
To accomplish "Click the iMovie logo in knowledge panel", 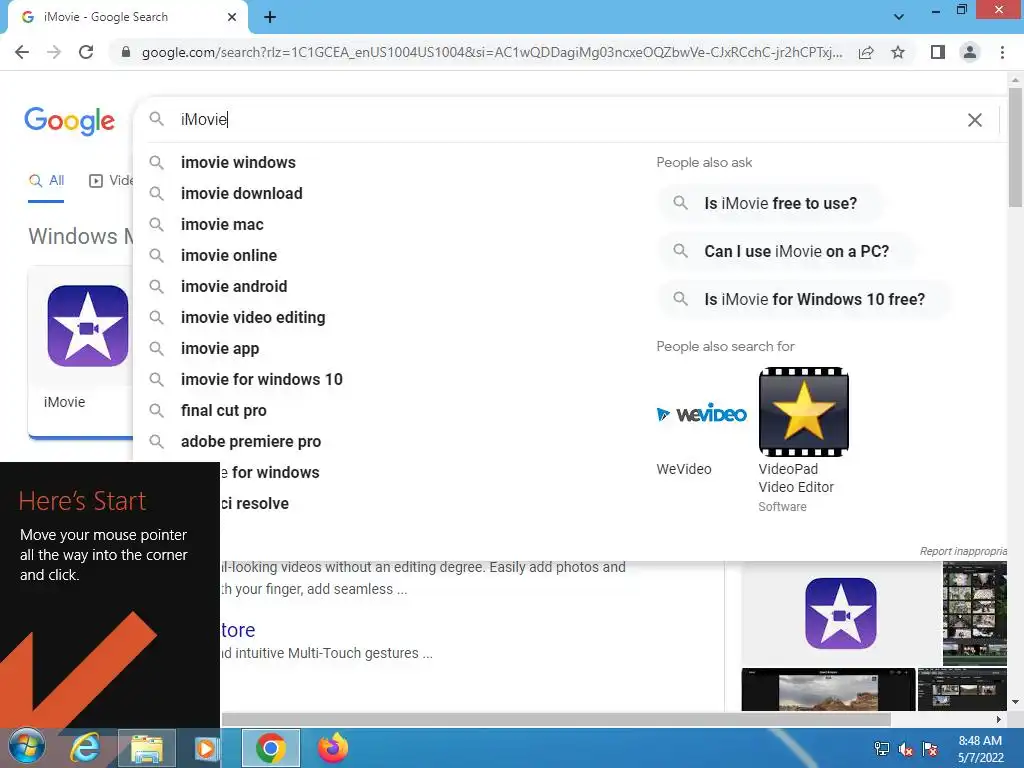I will click(x=840, y=613).
